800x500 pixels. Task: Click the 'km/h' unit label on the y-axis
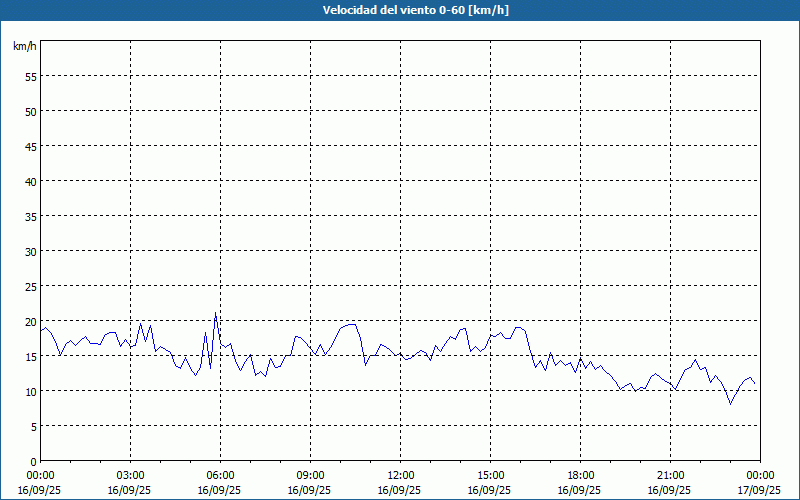coord(25,46)
